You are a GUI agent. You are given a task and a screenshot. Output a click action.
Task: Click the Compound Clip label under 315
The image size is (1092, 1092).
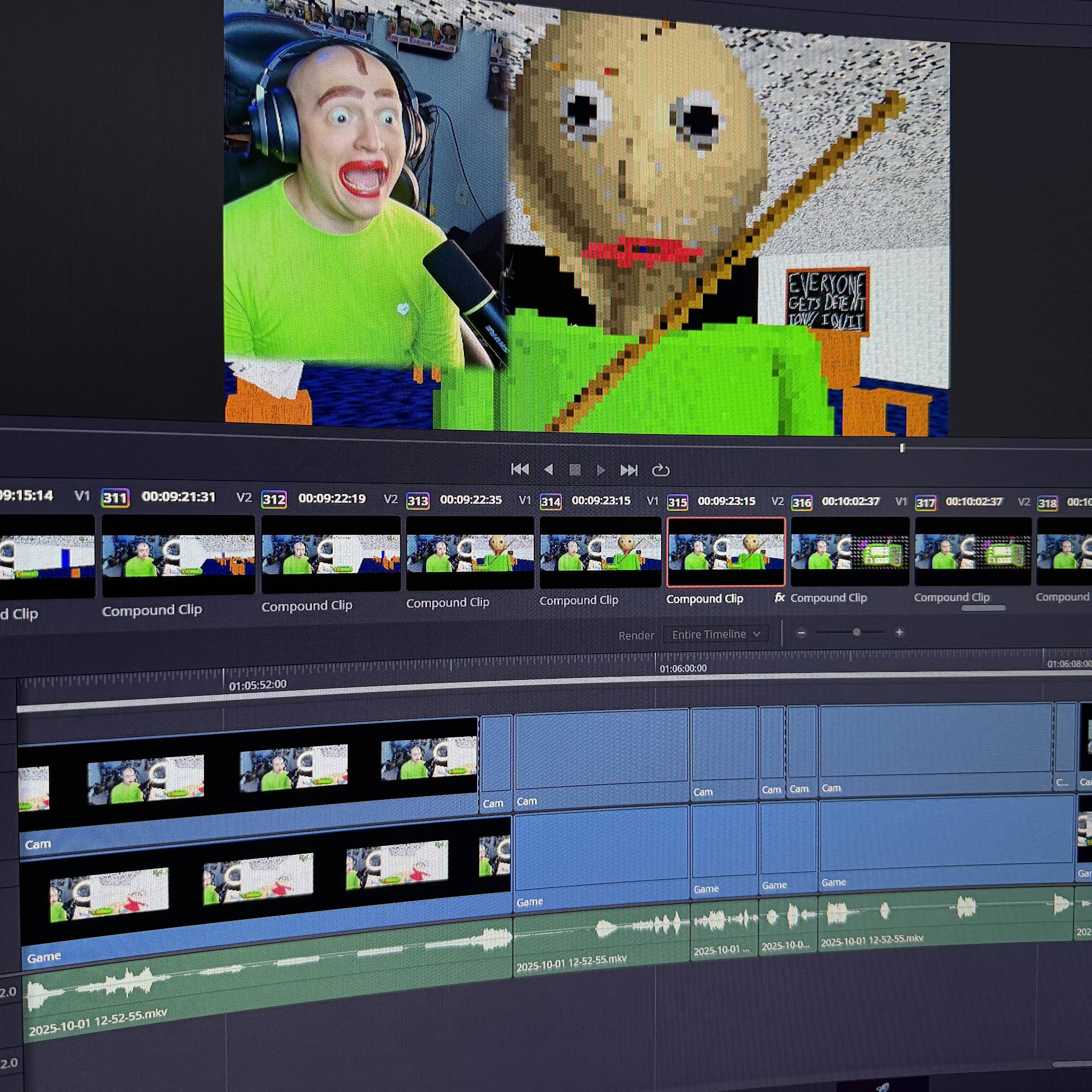[704, 598]
